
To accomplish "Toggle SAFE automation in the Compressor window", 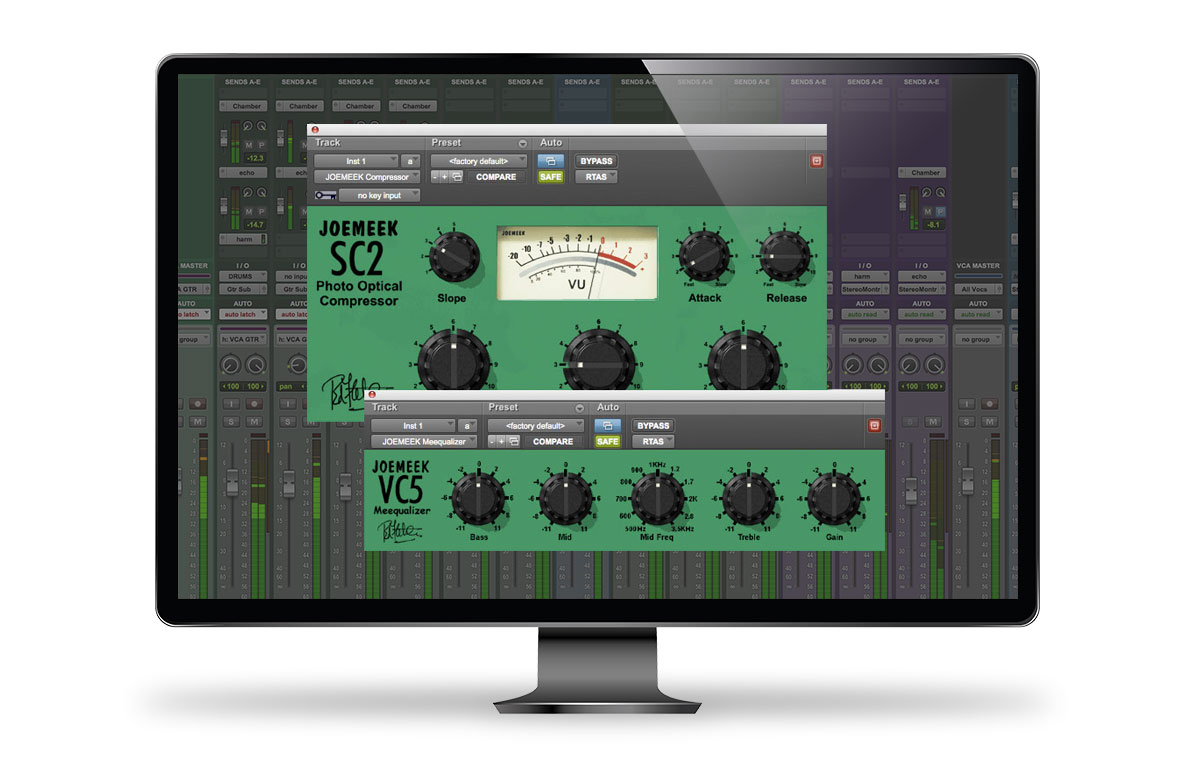I will tap(550, 177).
